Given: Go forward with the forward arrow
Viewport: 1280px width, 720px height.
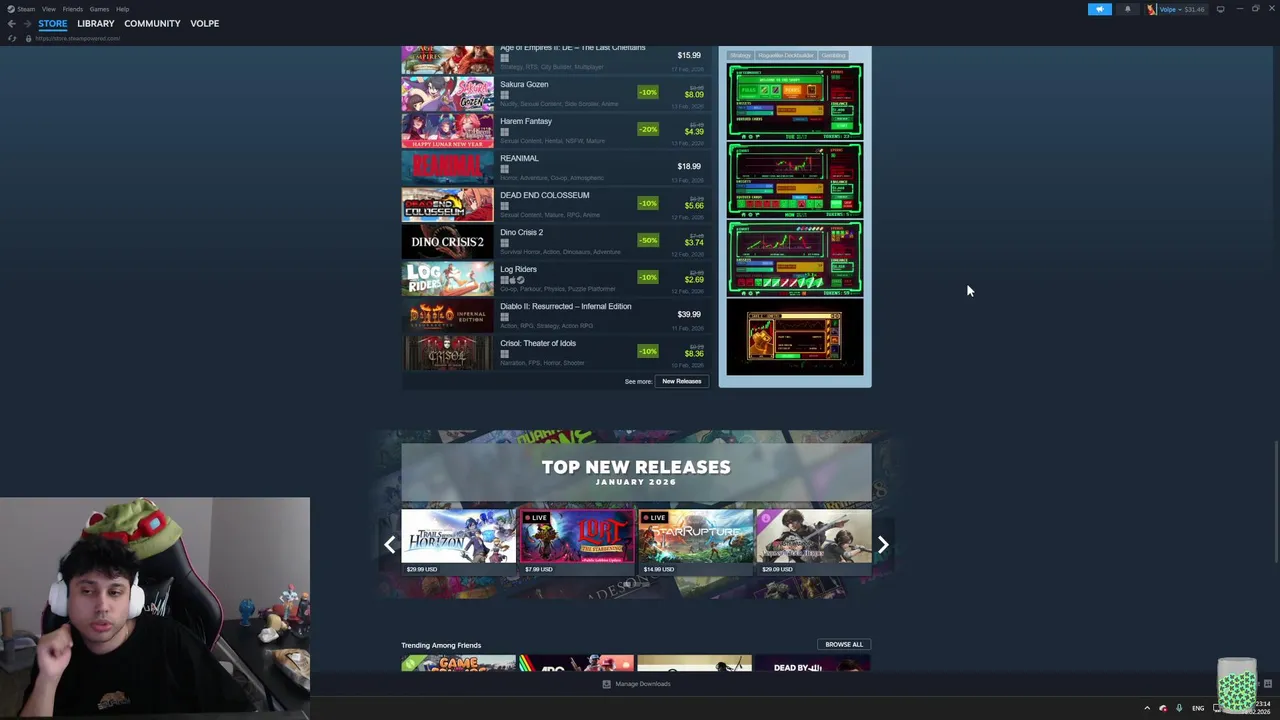Looking at the screenshot, I should pos(27,23).
